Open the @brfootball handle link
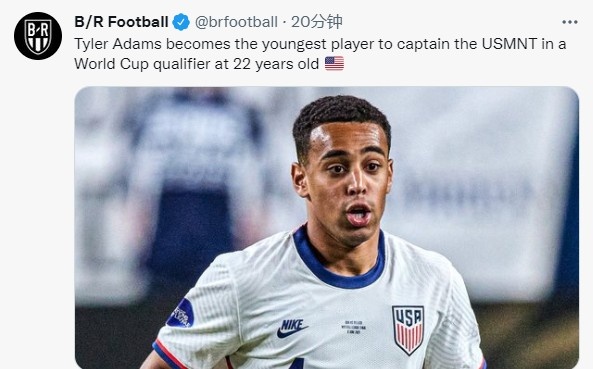This screenshot has height=369, width=593. pos(236,22)
